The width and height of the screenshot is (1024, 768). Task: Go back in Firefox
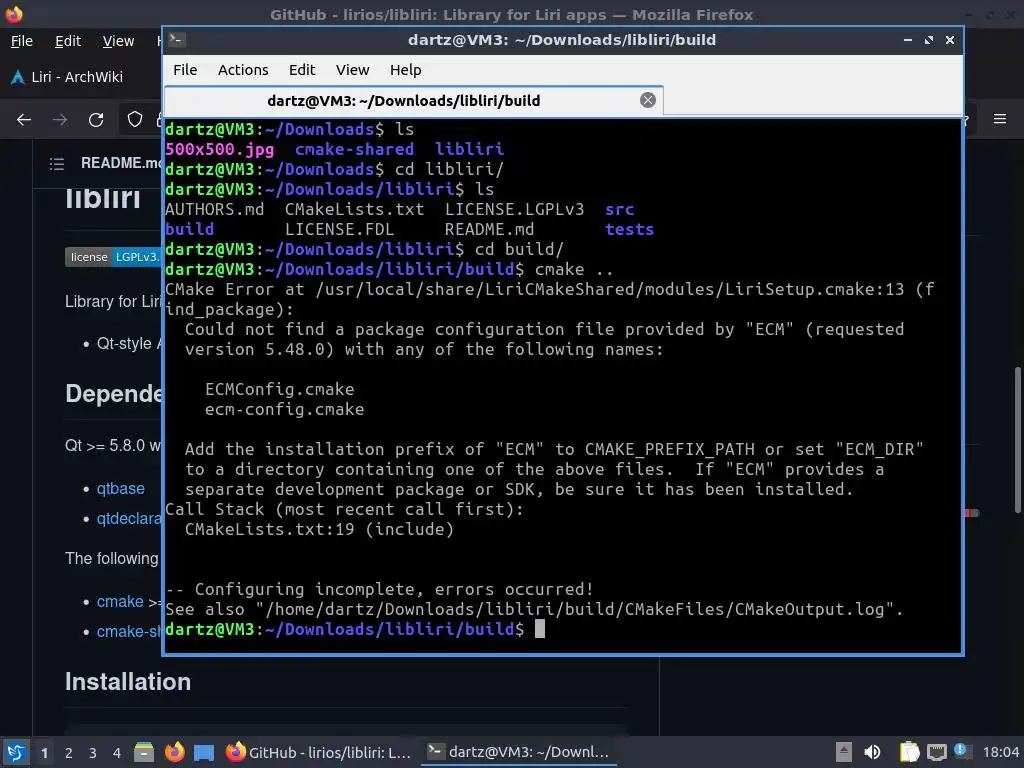pyautogui.click(x=24, y=120)
